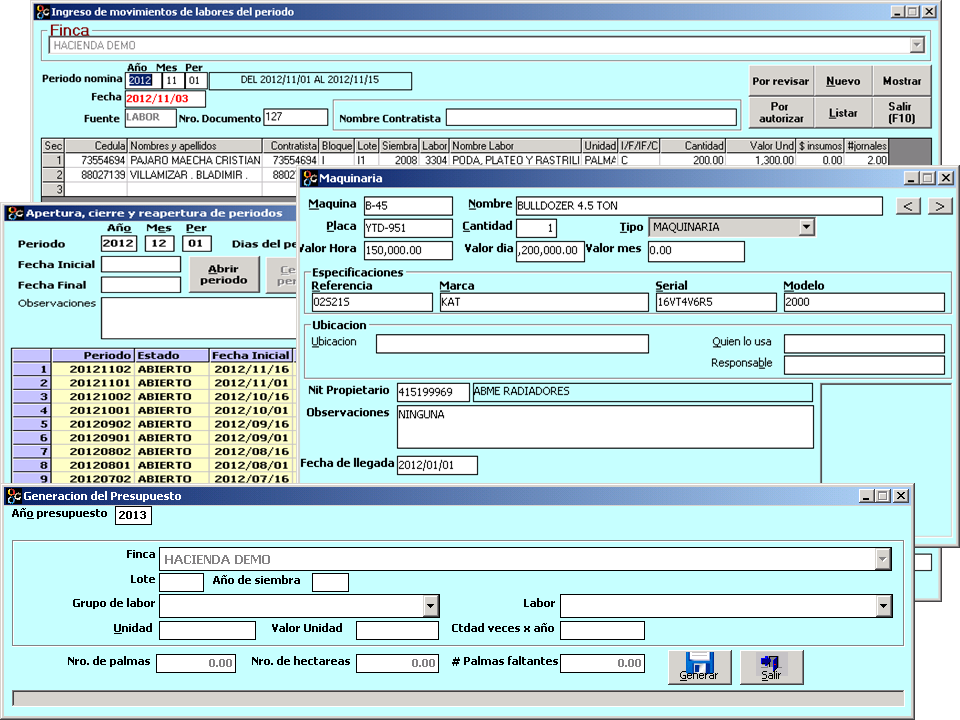Image resolution: width=960 pixels, height=720 pixels.
Task: Click the Estado column header in periods grid
Action: (x=172, y=356)
